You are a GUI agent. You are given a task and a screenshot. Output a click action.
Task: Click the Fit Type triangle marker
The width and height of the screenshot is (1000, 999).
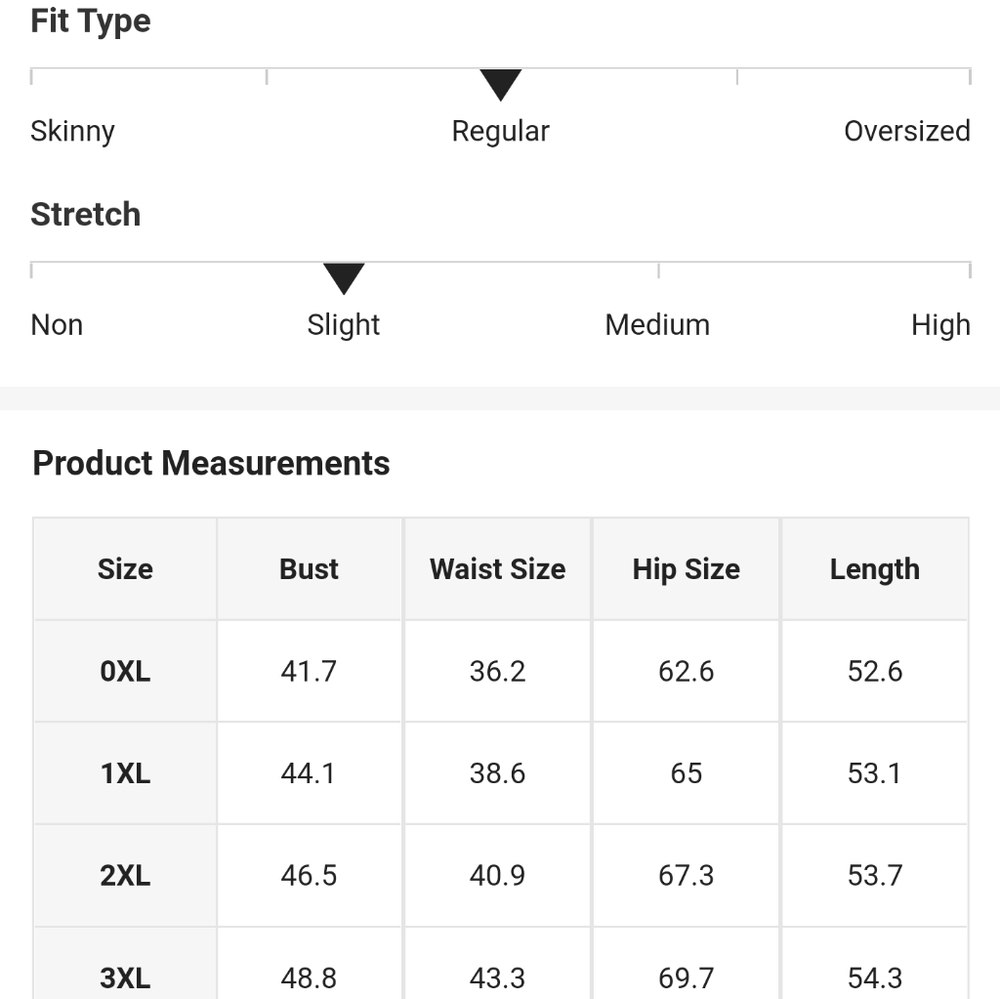pyautogui.click(x=501, y=85)
